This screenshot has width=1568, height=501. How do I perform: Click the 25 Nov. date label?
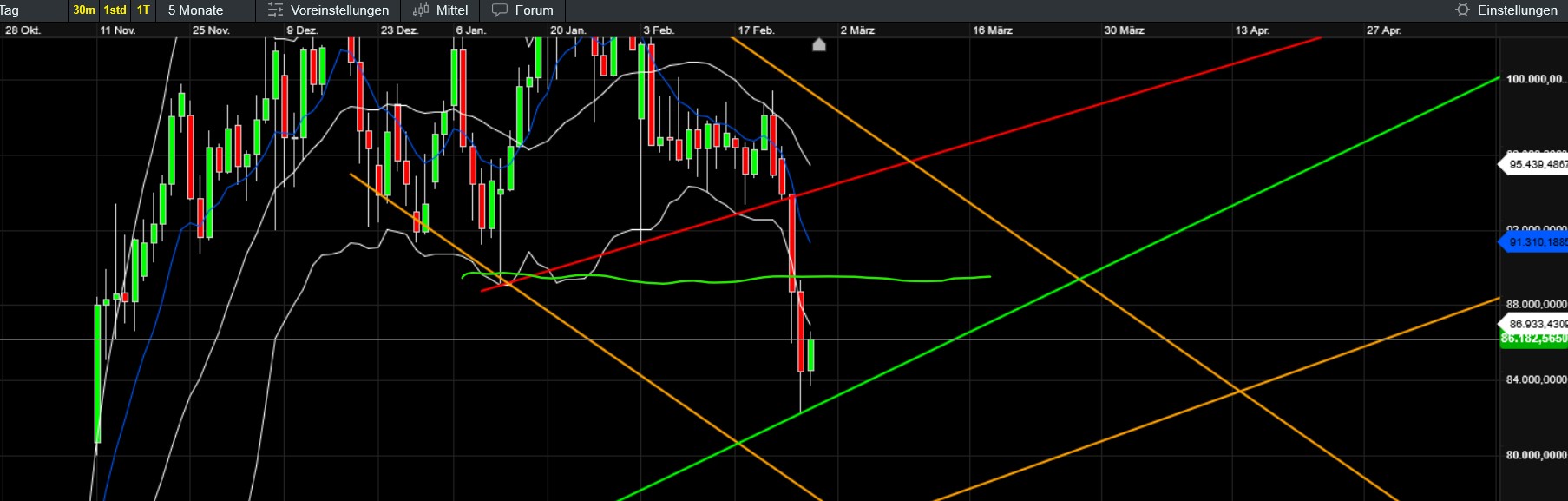click(x=211, y=30)
